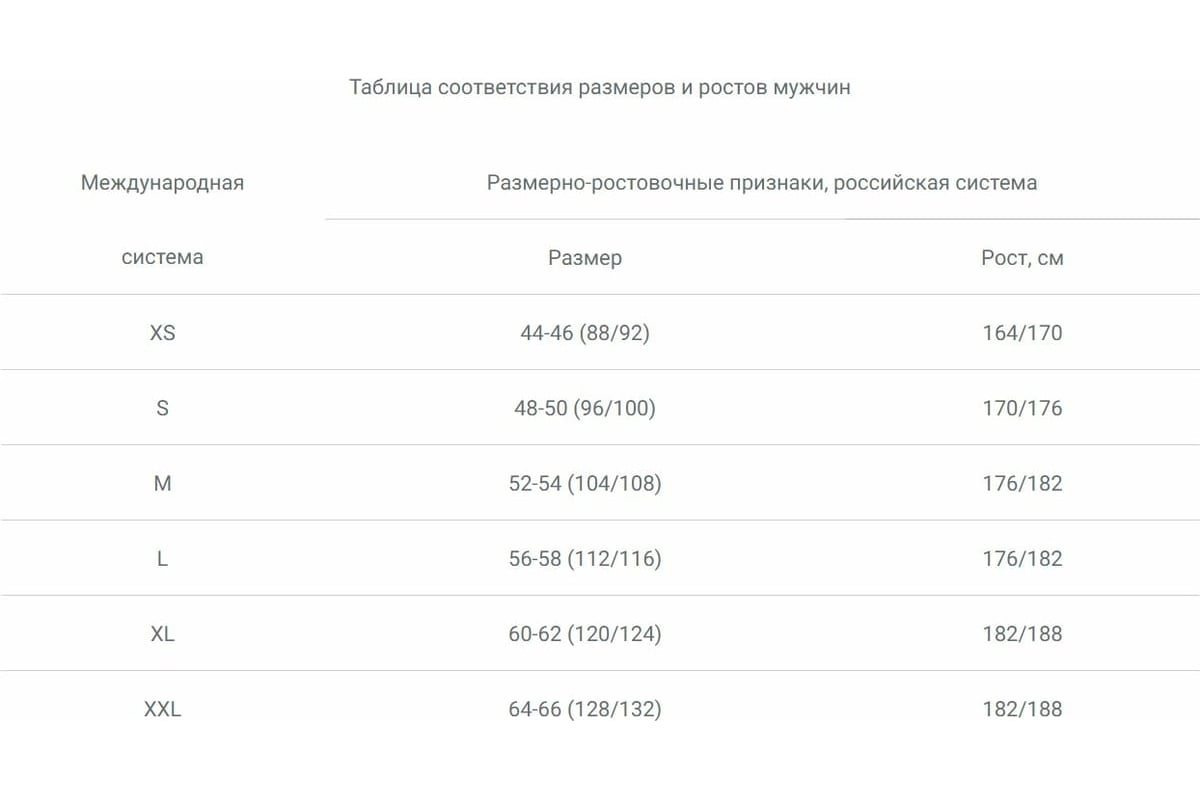Click the table title about men's sizes
The height and width of the screenshot is (800, 1200).
coord(600,87)
